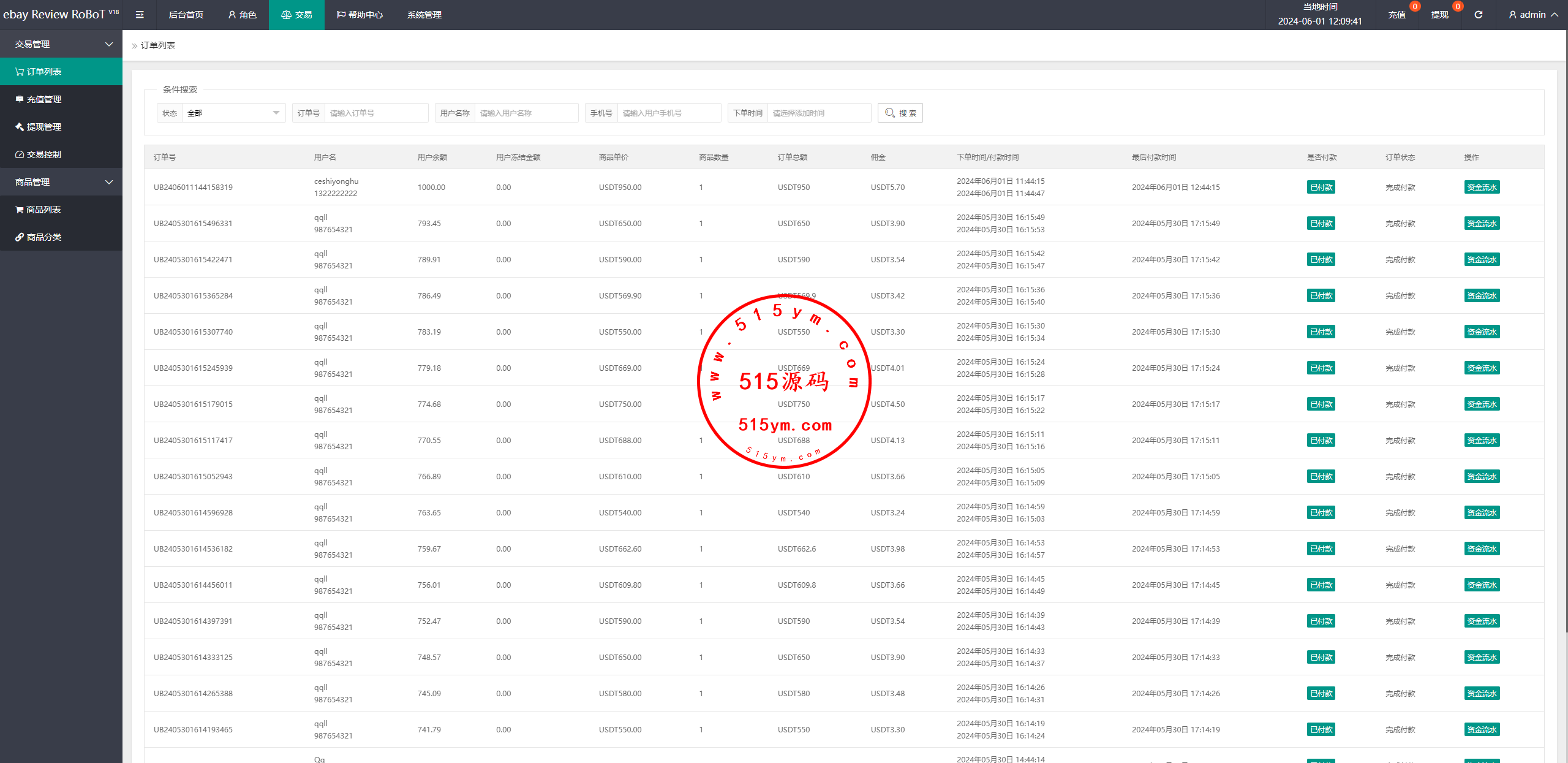This screenshot has width=1568, height=763.
Task: Open 商品分类 in the sidebar
Action: point(43,237)
